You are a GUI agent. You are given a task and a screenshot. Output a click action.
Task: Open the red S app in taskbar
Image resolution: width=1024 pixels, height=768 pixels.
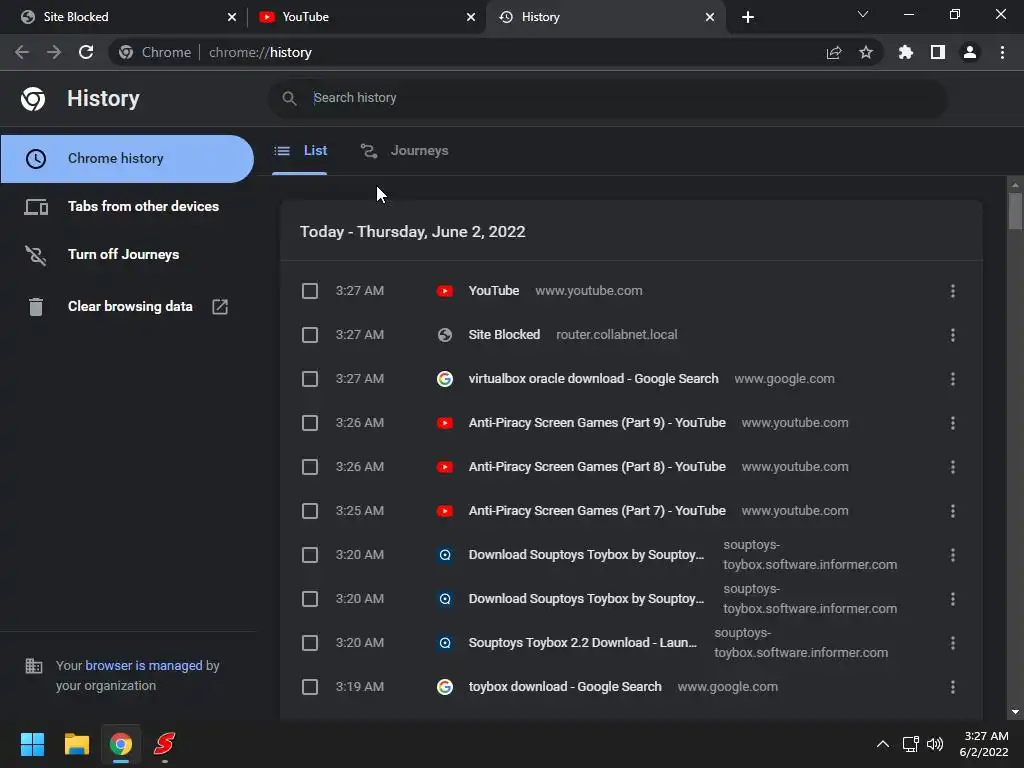point(165,744)
